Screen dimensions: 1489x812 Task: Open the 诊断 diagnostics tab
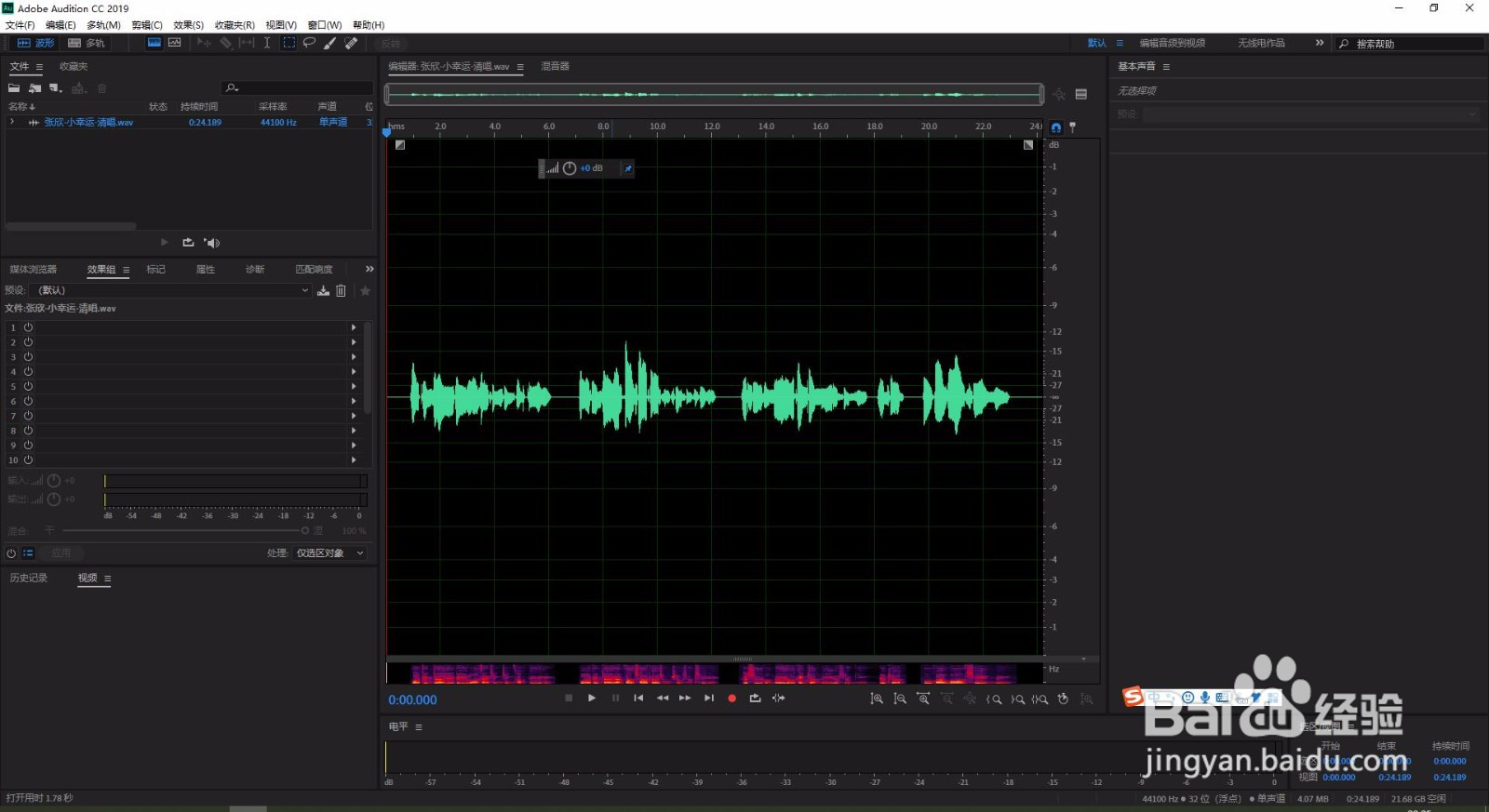pyautogui.click(x=255, y=269)
